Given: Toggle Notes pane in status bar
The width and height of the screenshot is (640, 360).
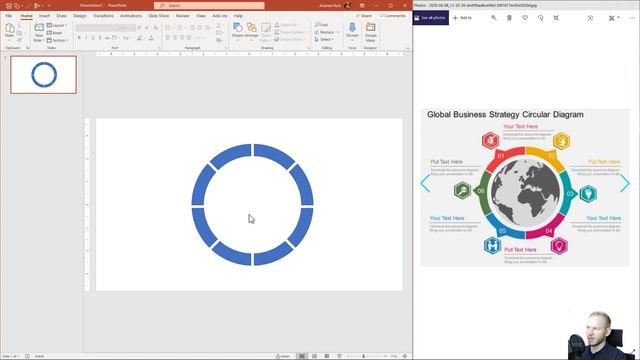Looking at the screenshot, I should click(x=282, y=356).
